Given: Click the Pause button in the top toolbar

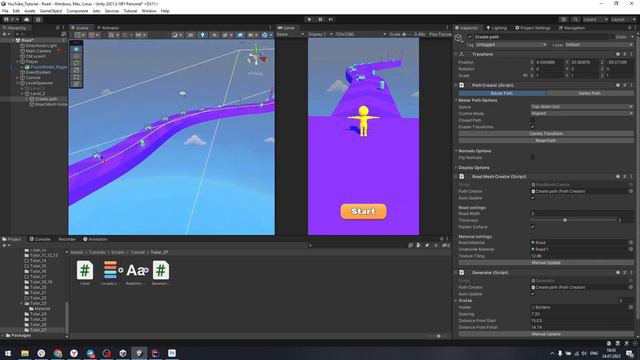Looking at the screenshot, I should [x=320, y=19].
